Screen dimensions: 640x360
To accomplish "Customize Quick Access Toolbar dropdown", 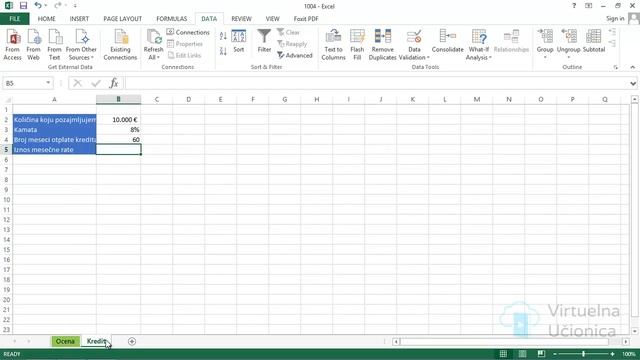I will point(75,6).
